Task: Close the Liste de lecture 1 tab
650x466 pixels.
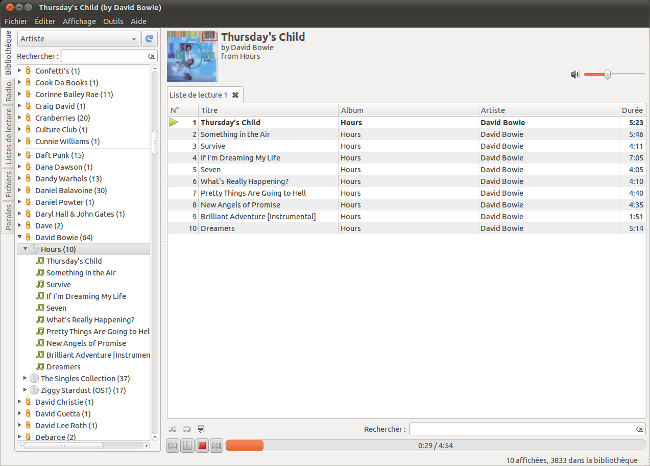Action: tap(235, 95)
